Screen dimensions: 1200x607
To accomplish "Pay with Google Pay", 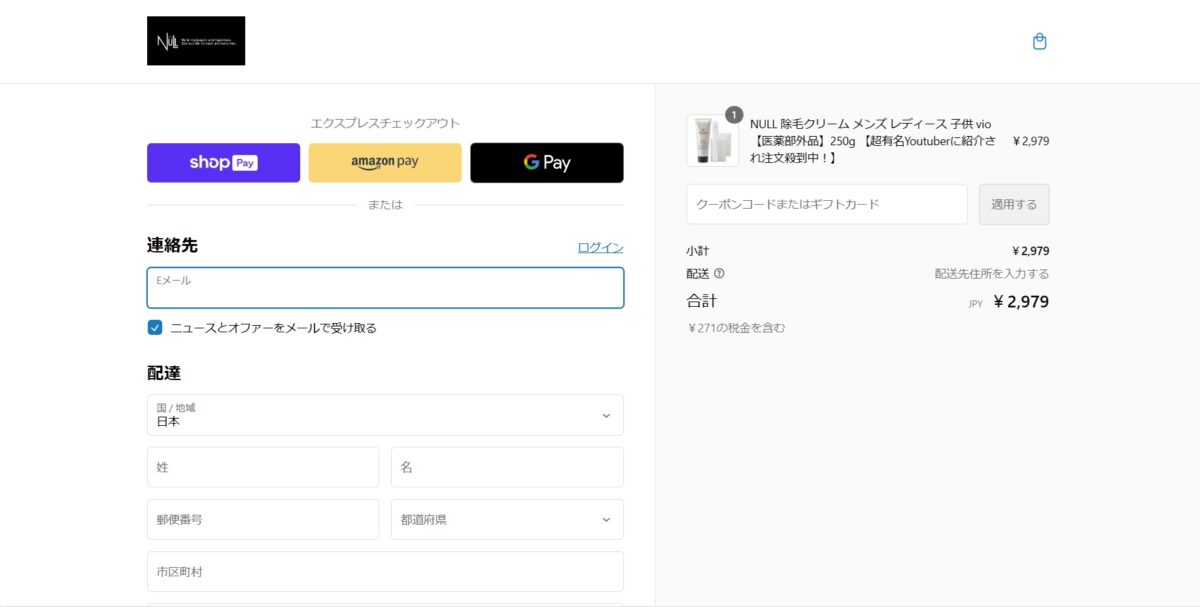I will click(x=547, y=163).
